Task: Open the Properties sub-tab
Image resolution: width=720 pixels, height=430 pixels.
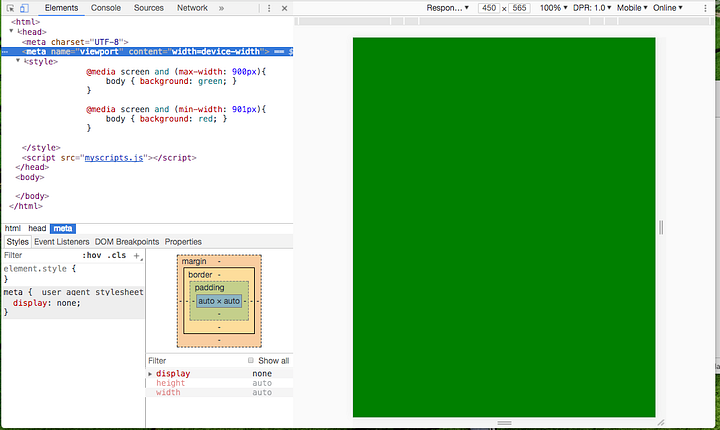Action: coord(183,242)
